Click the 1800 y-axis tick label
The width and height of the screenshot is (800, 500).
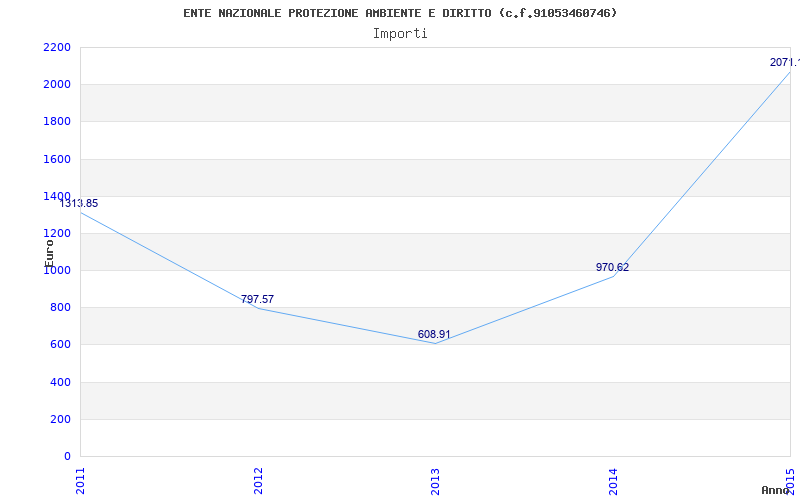click(57, 122)
